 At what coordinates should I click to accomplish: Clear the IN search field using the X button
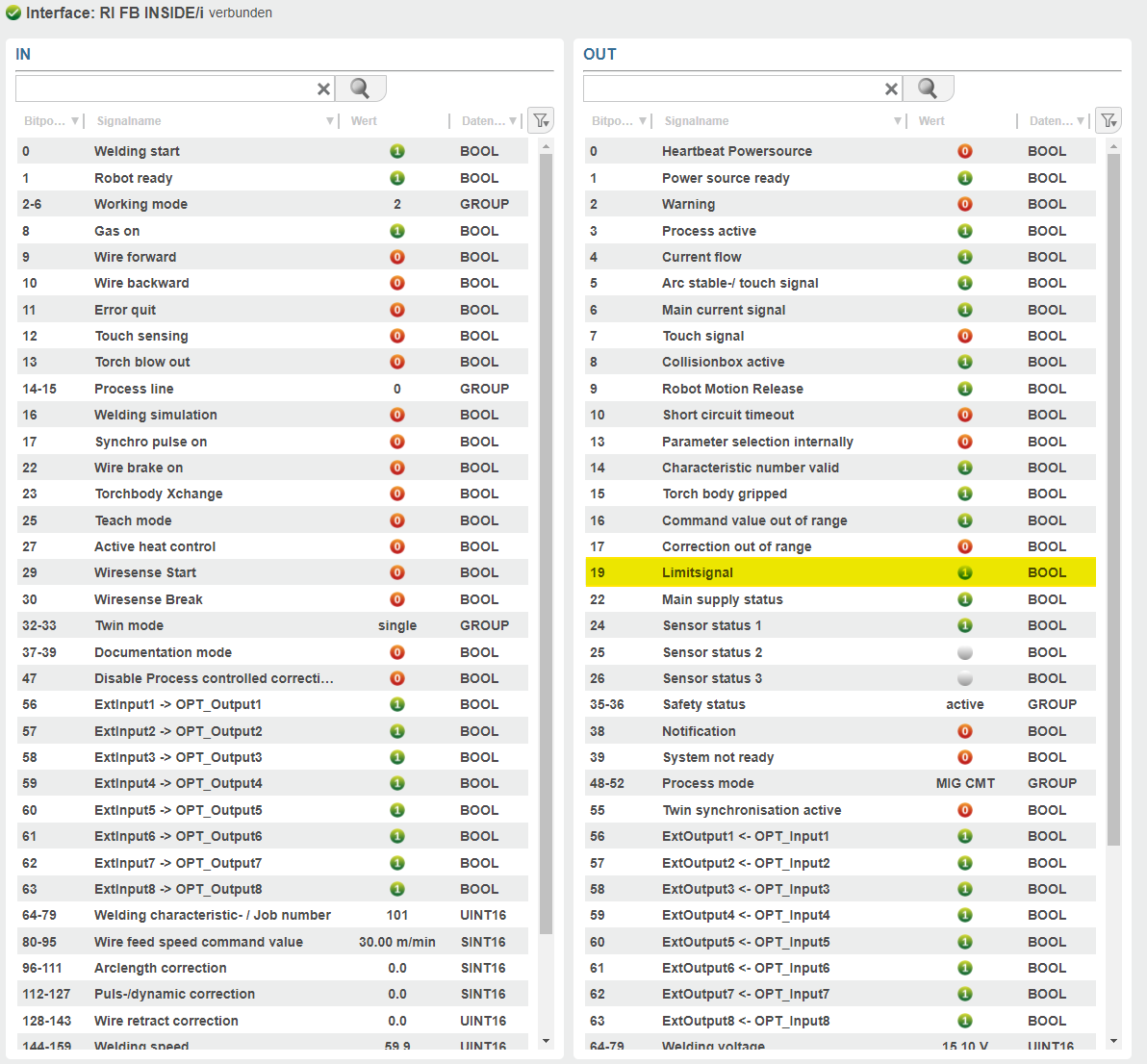(323, 88)
